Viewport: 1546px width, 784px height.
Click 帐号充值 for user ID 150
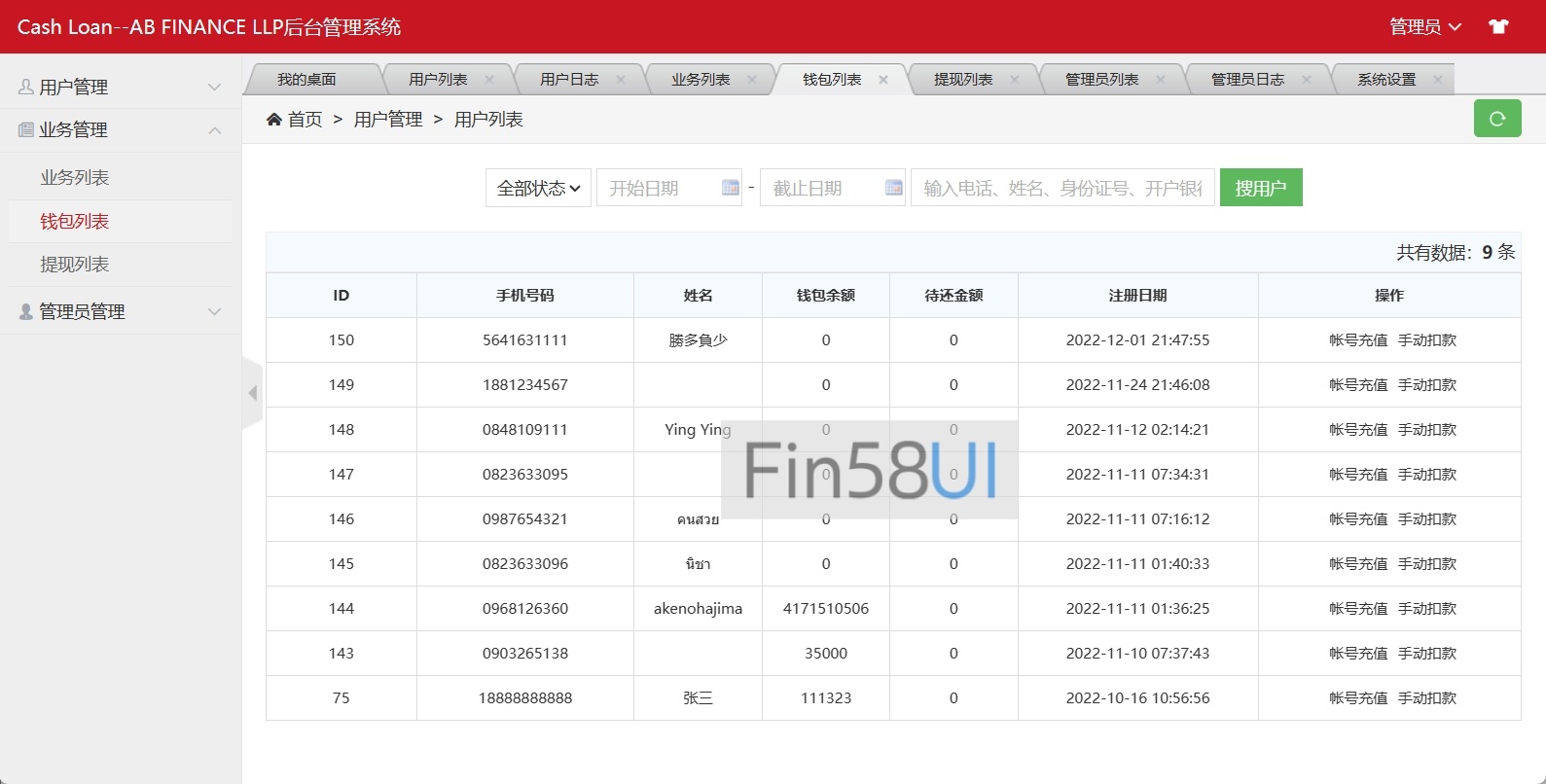(x=1358, y=340)
